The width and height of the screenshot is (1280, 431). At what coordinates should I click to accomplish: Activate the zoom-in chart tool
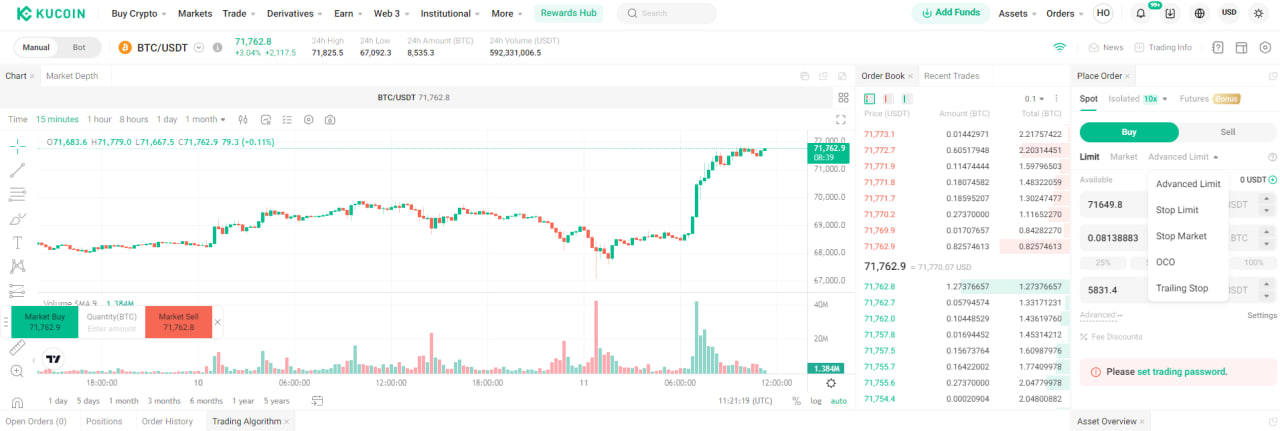[17, 371]
